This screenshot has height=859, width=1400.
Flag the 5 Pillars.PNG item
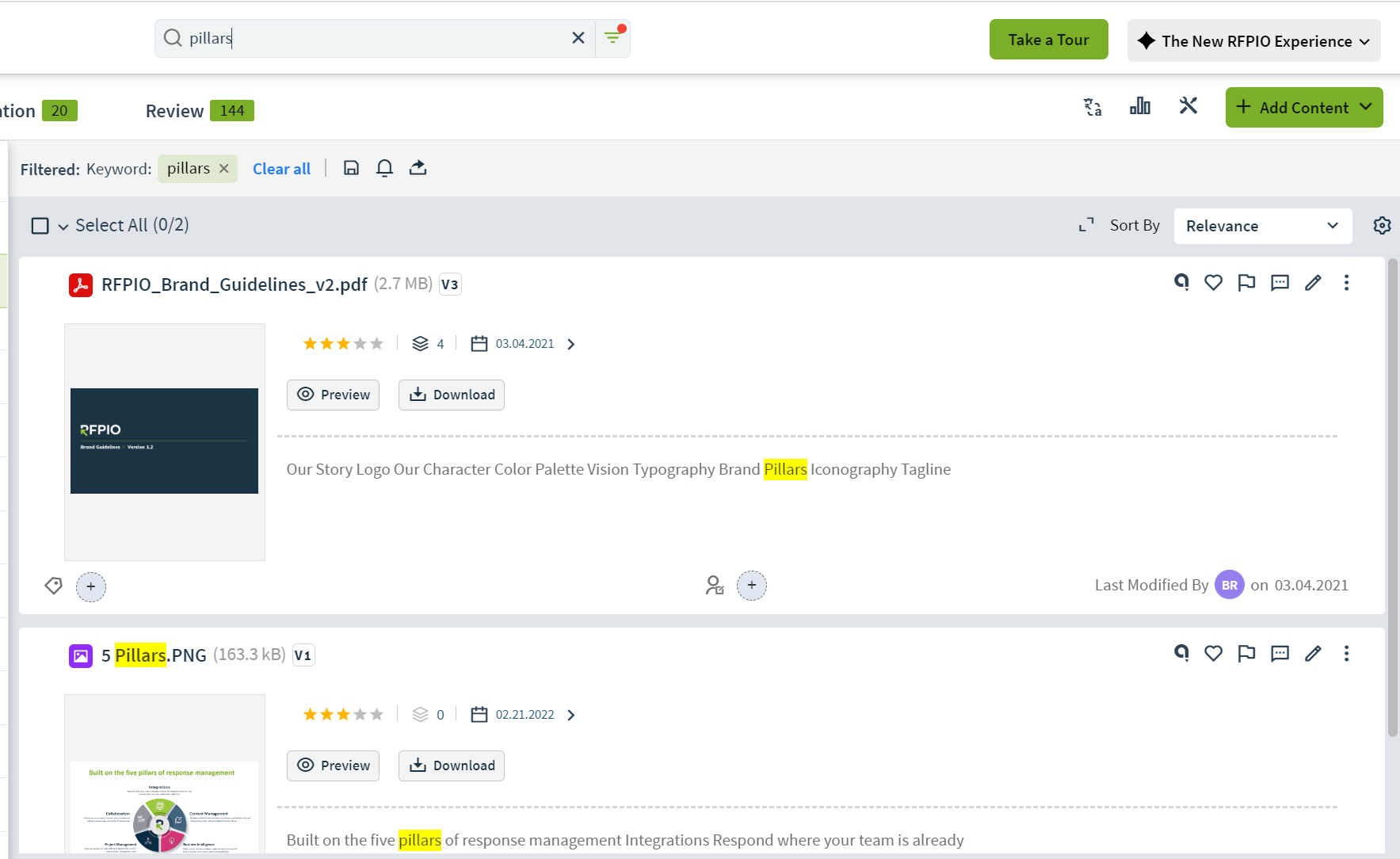1246,653
